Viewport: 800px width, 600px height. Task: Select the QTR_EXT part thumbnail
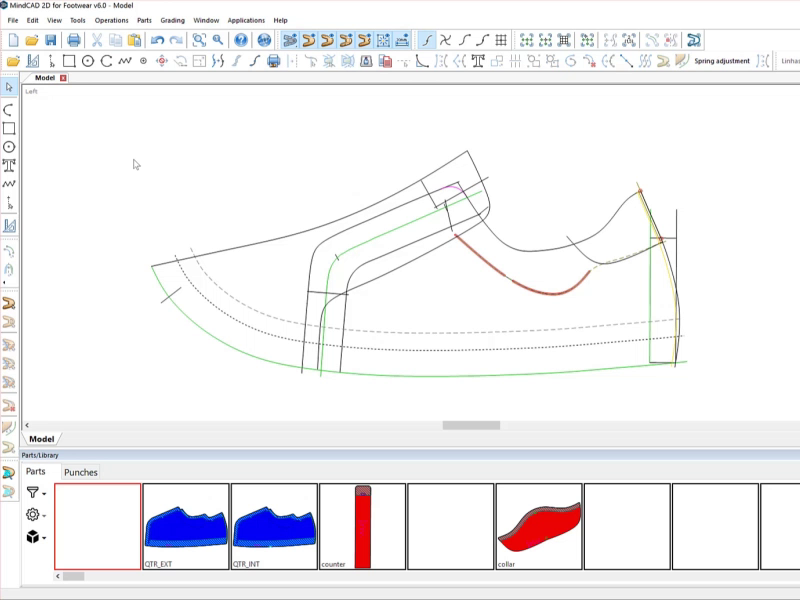coord(186,527)
